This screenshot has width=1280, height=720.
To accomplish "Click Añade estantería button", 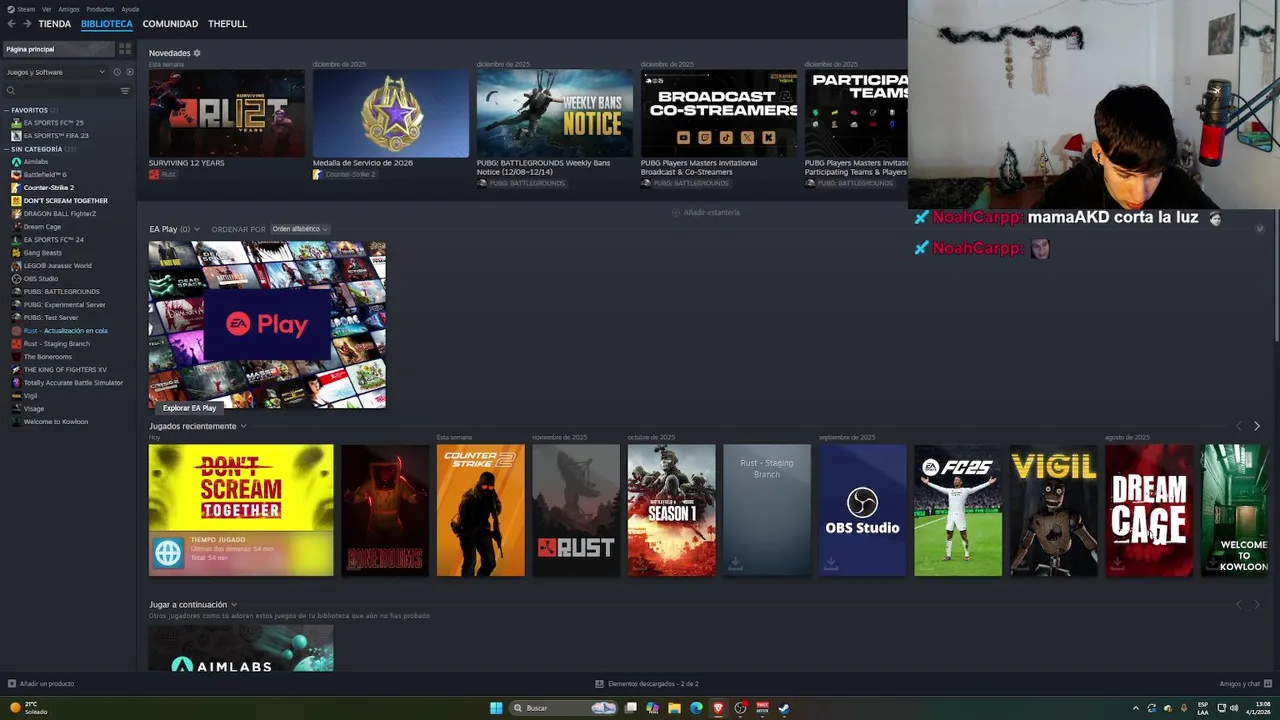I will click(x=706, y=212).
